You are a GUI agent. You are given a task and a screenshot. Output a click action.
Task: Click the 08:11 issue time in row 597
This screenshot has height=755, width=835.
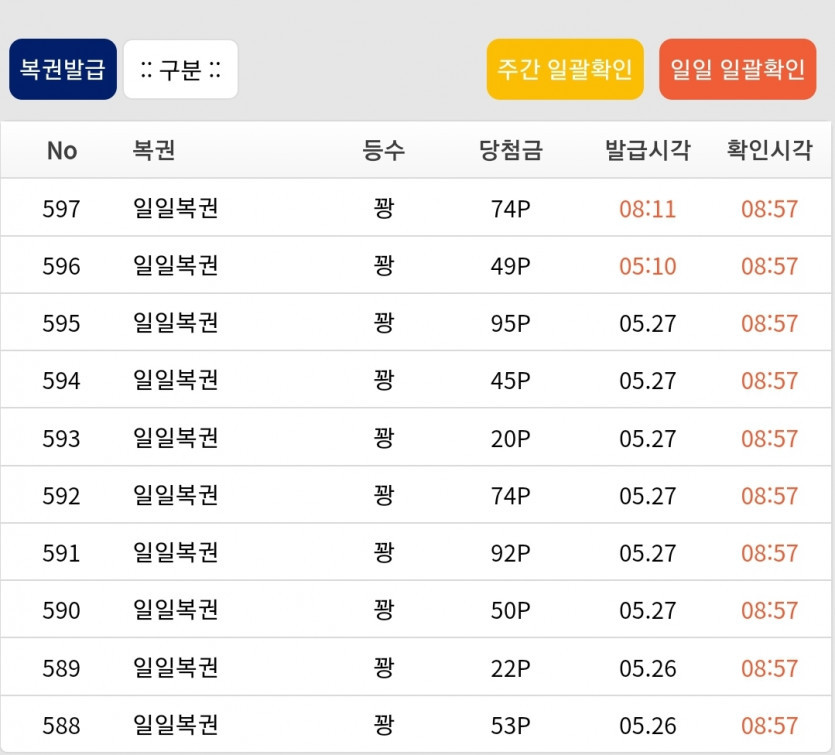pyautogui.click(x=647, y=208)
